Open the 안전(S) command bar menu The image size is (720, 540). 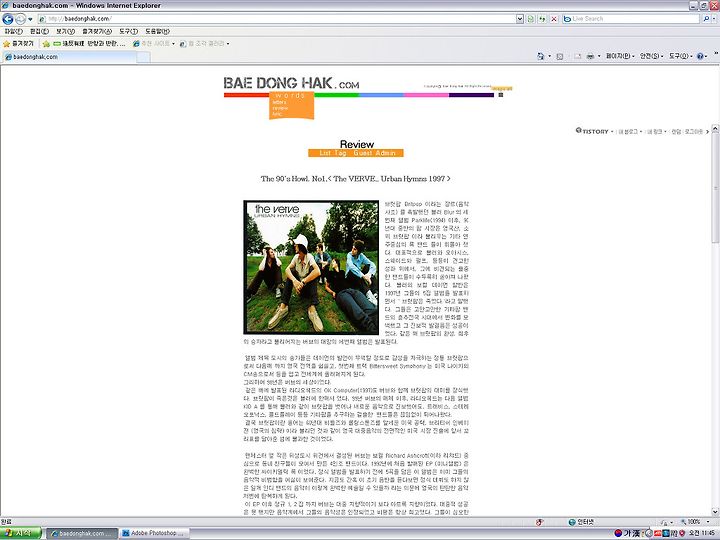tap(651, 56)
